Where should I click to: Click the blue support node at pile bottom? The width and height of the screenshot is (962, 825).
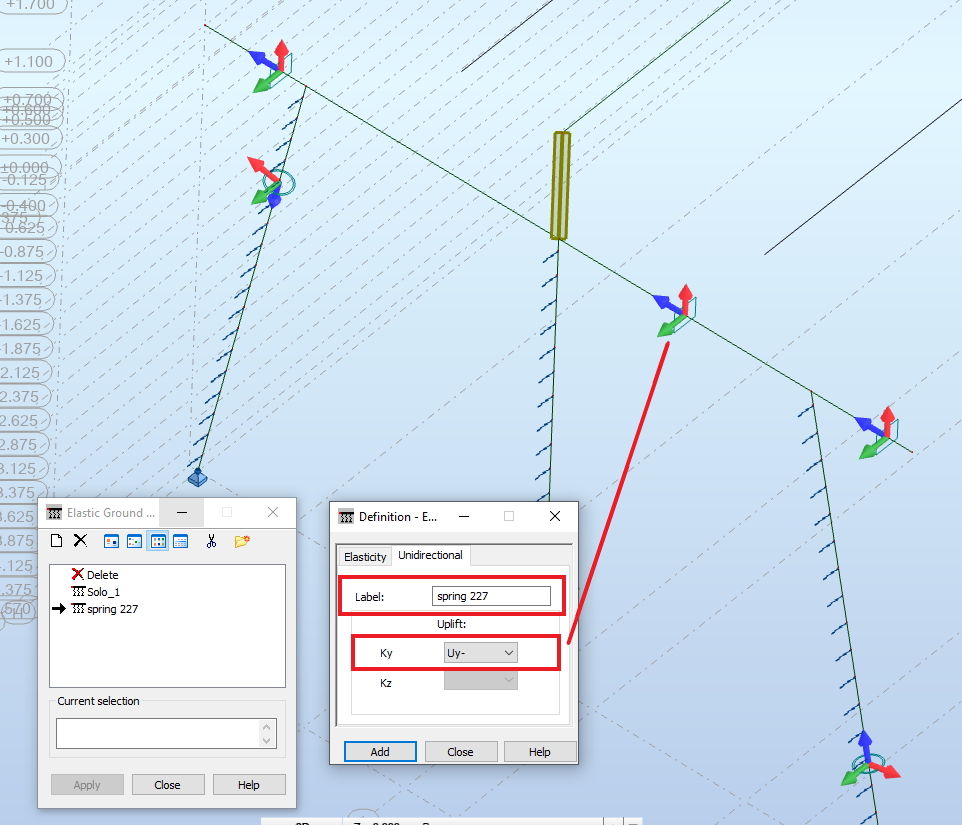point(198,477)
